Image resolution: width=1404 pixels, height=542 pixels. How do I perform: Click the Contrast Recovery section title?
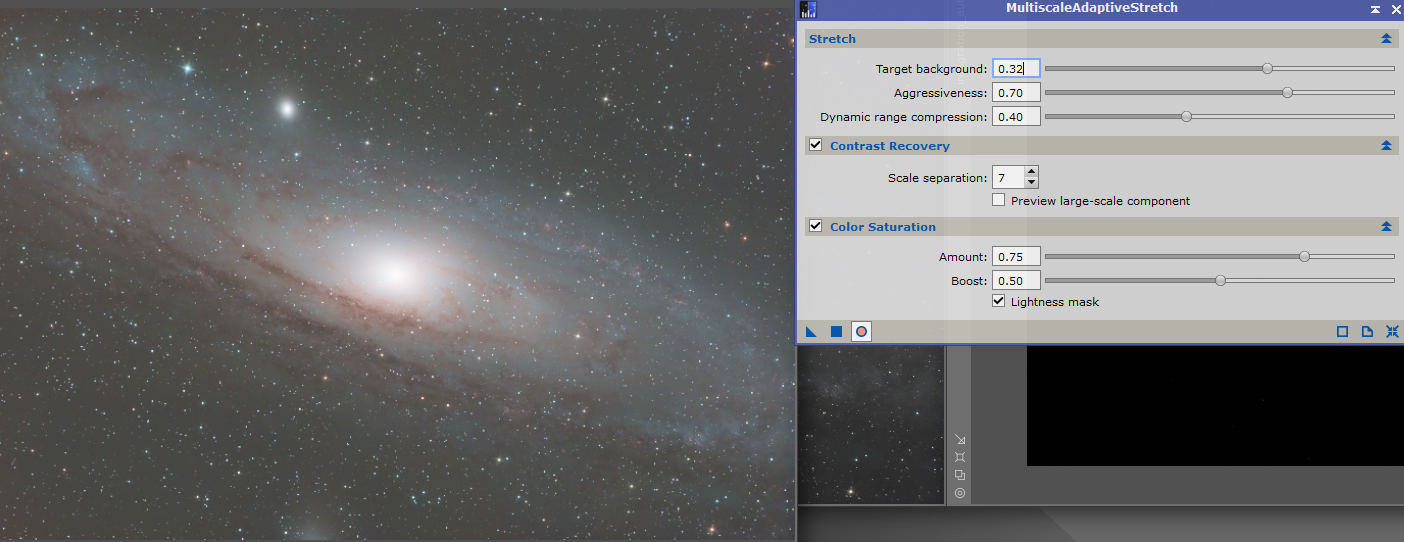pyautogui.click(x=890, y=146)
